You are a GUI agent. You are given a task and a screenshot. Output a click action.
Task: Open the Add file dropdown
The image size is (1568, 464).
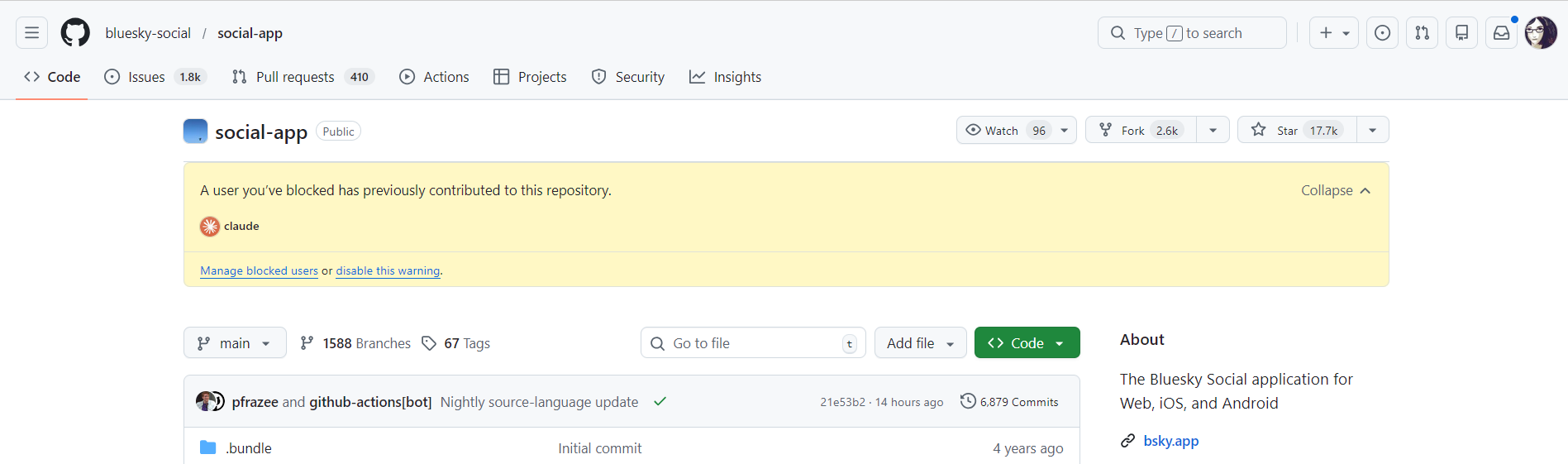click(x=920, y=343)
